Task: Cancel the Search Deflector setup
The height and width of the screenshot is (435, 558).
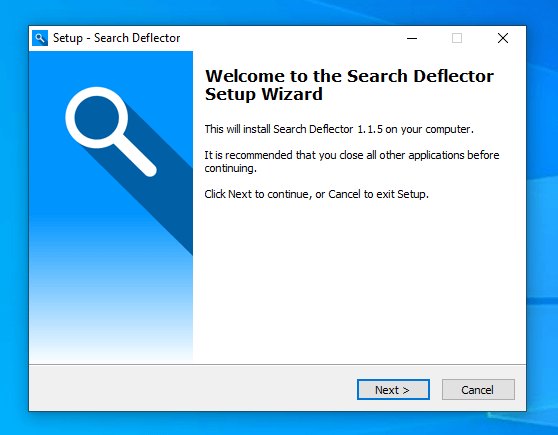Action: 478,389
